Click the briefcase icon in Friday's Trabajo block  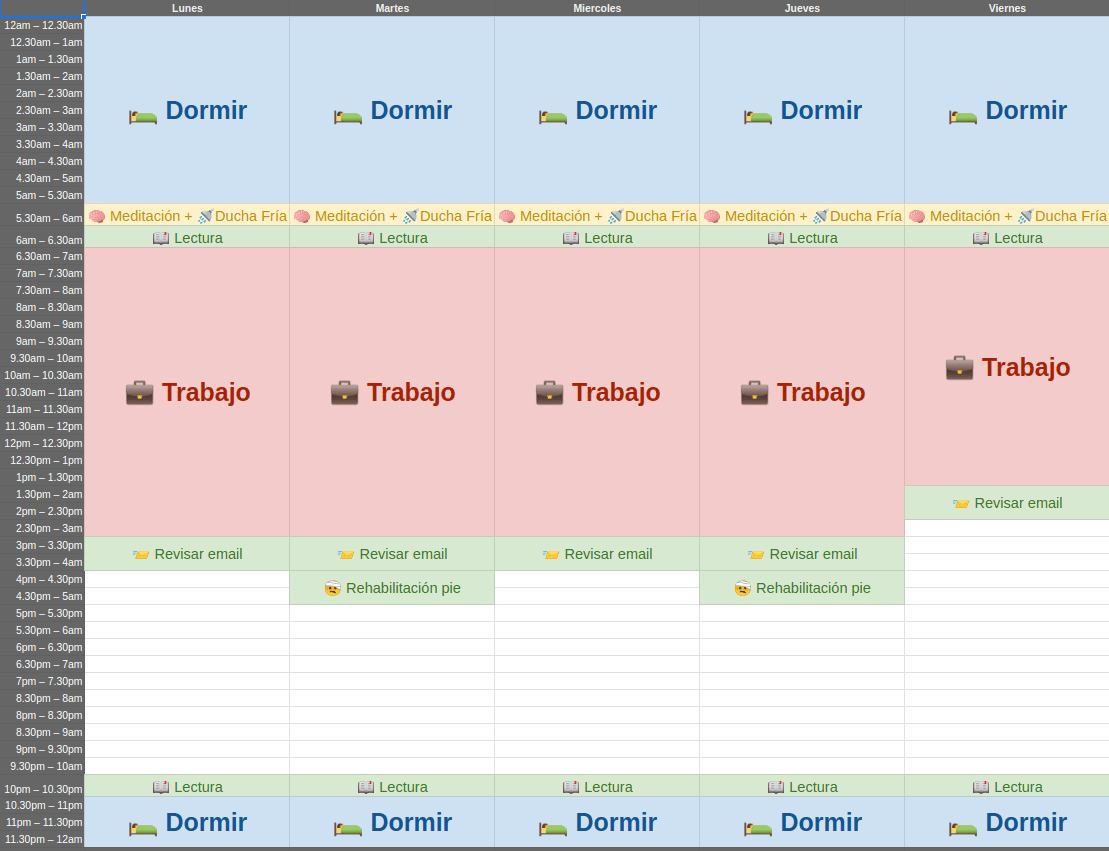(x=959, y=368)
